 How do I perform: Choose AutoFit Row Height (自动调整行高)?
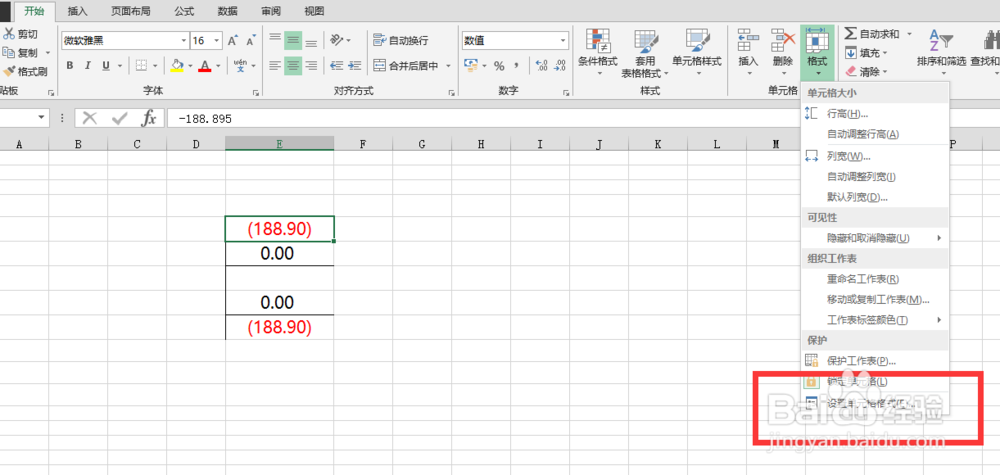tap(875, 134)
